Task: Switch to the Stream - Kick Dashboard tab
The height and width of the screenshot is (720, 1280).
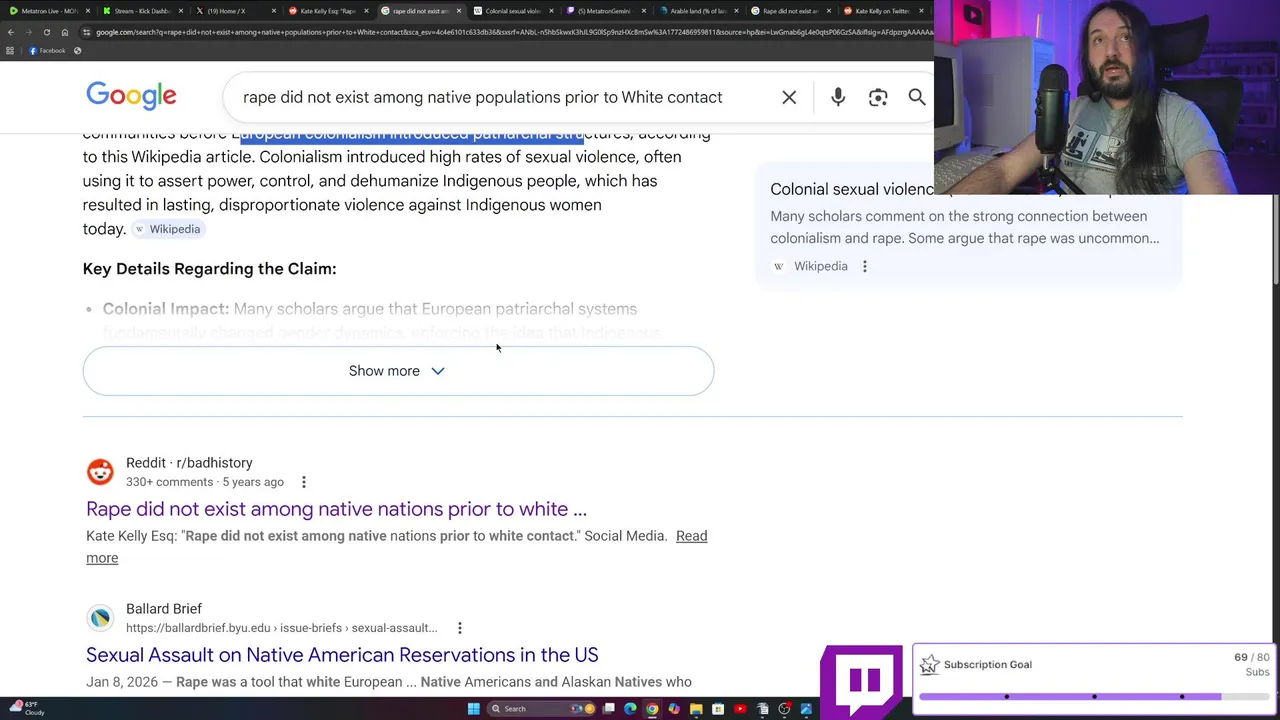Action: (142, 11)
